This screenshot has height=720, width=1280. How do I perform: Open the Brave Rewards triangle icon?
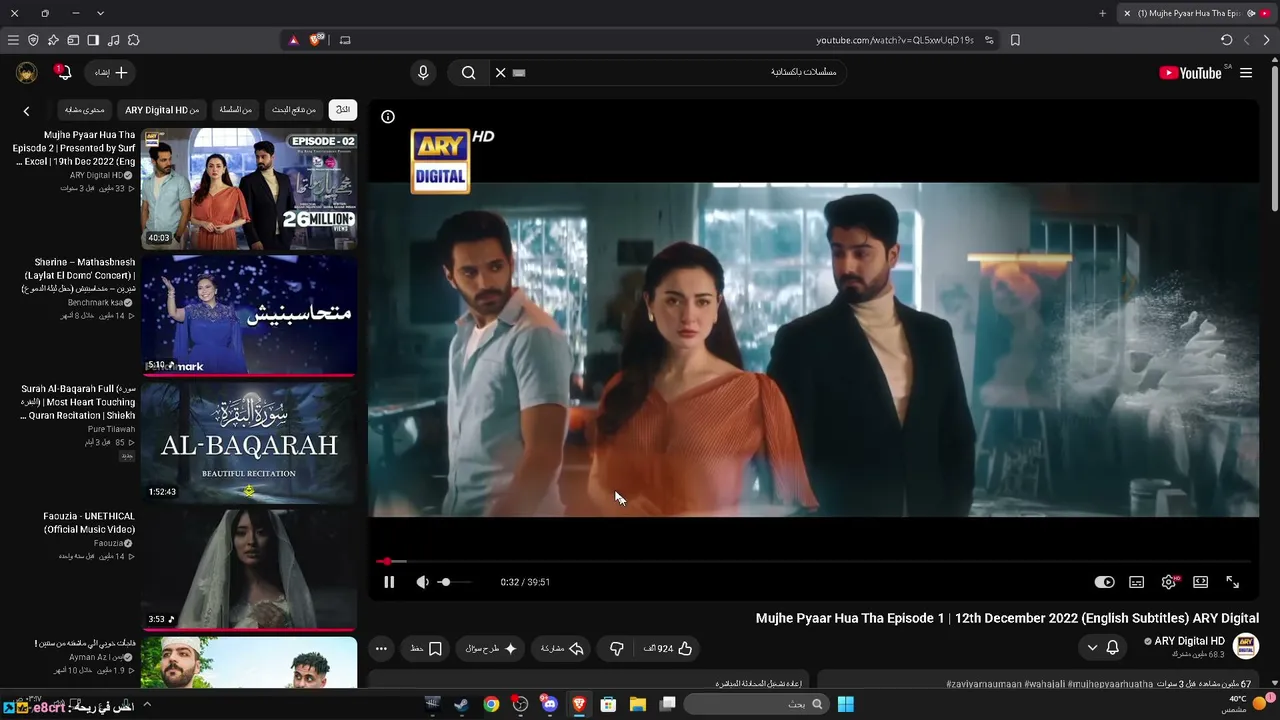293,40
